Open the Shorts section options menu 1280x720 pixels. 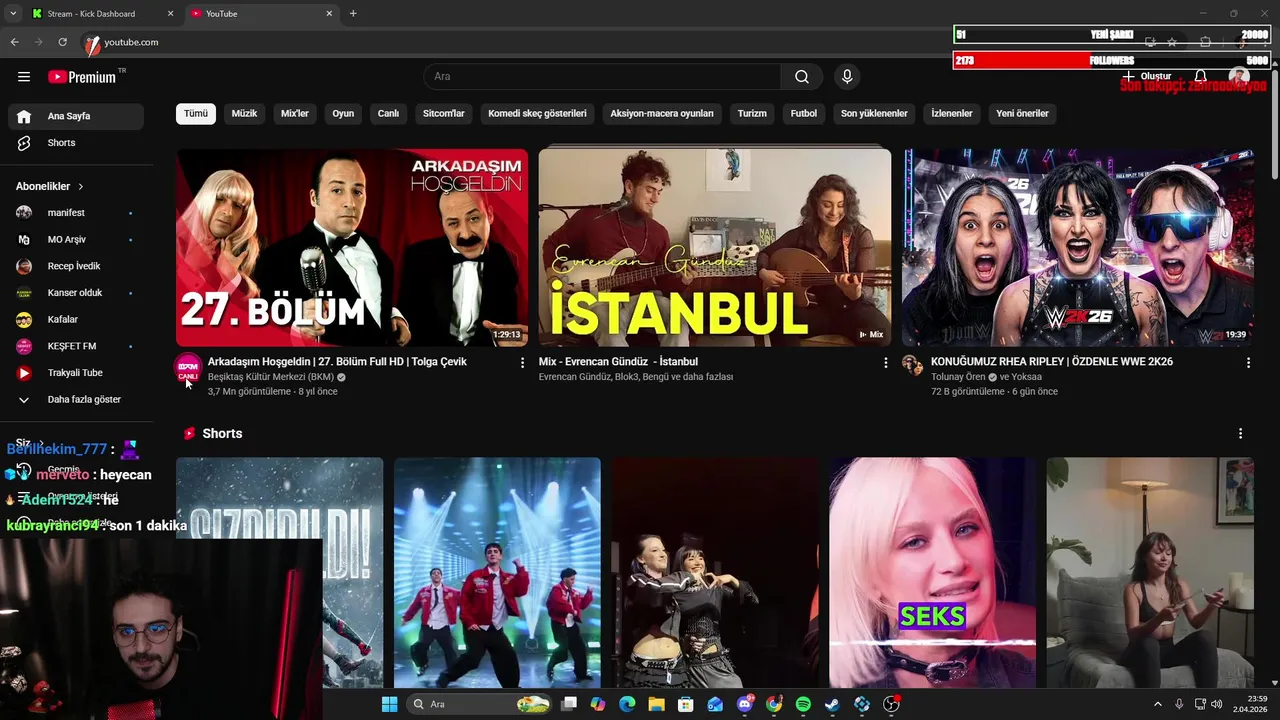point(1240,434)
